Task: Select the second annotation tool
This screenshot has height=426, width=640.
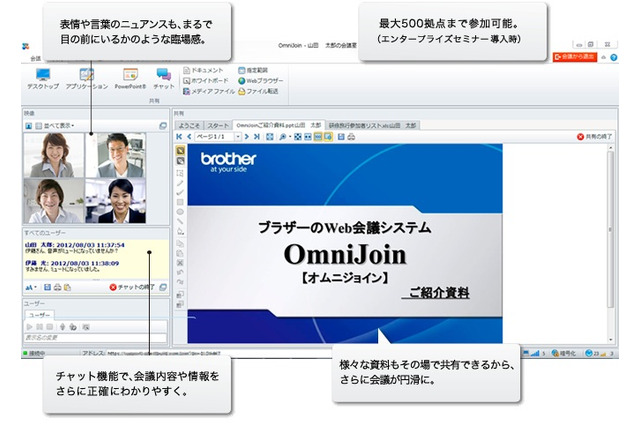Action: (180, 161)
